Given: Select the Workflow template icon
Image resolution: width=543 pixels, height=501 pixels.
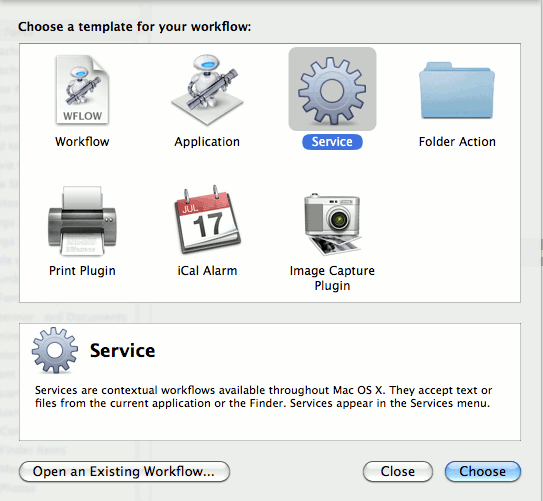Looking at the screenshot, I should click(x=82, y=89).
